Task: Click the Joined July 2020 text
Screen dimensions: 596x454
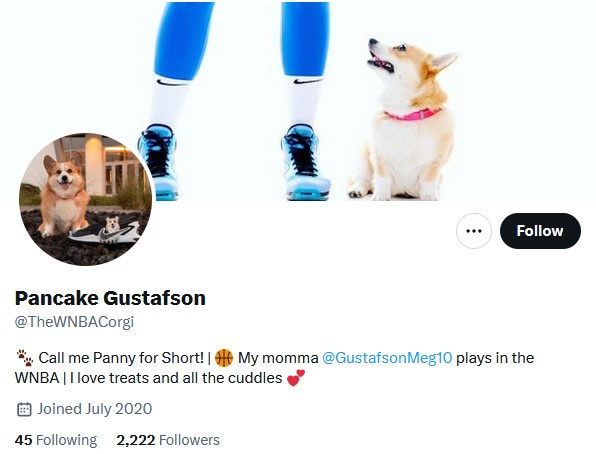Action: click(x=95, y=409)
